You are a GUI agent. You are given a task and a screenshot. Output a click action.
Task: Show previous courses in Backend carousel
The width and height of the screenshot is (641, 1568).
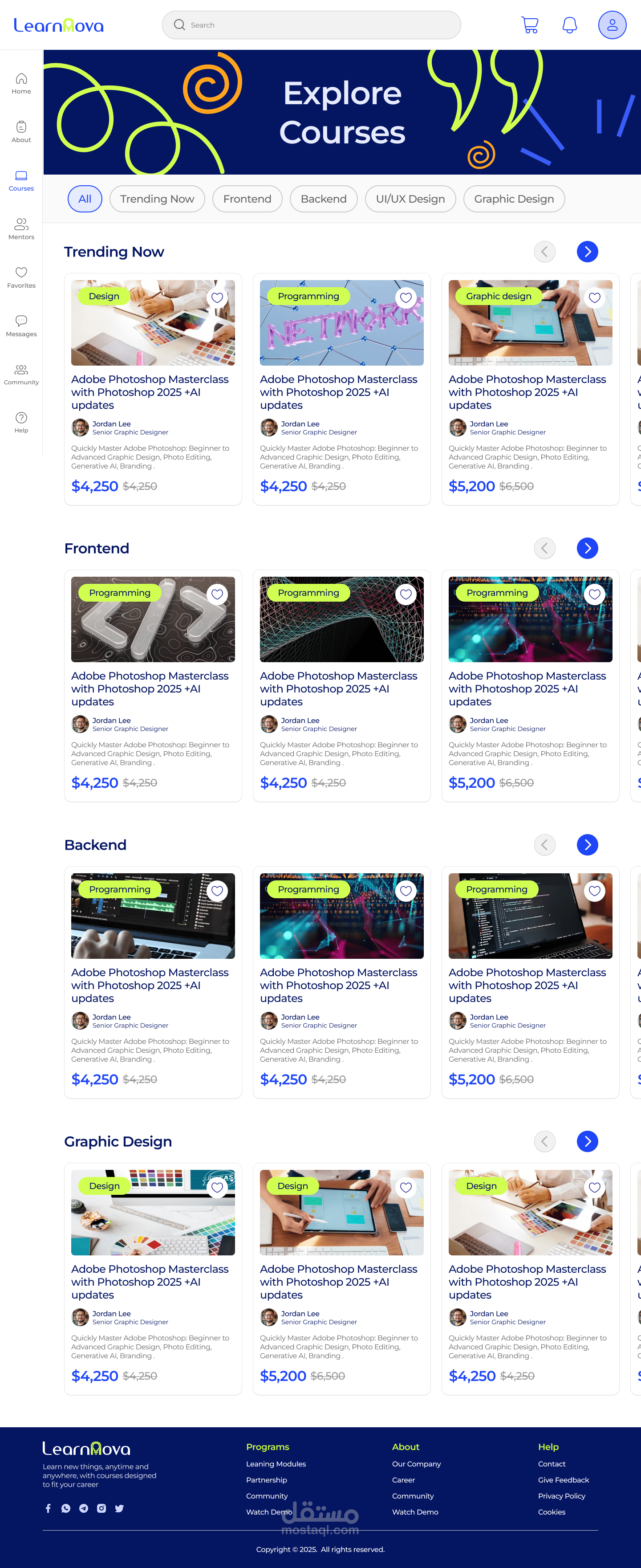544,844
